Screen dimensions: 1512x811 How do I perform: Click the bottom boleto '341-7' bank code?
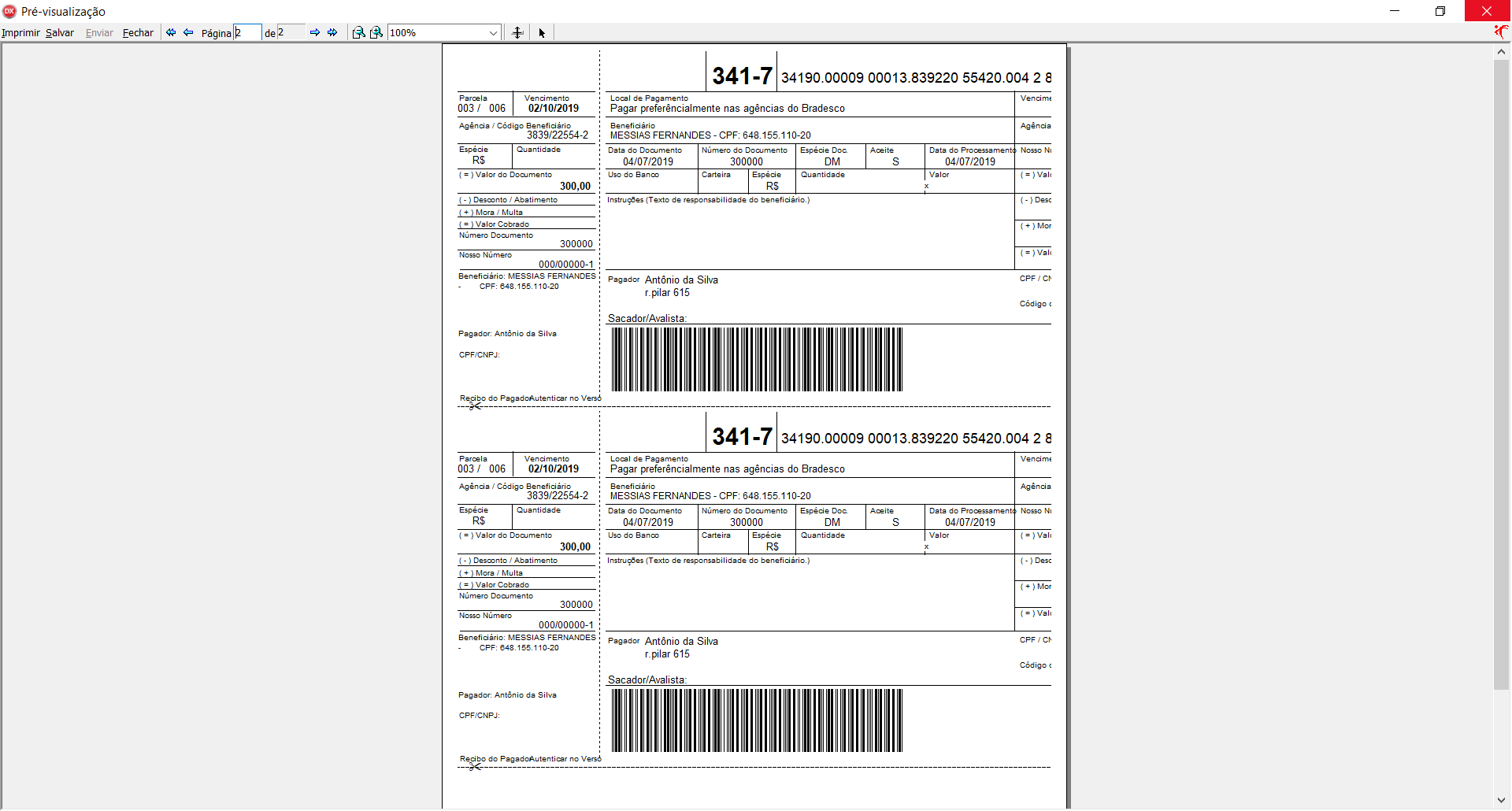[742, 436]
